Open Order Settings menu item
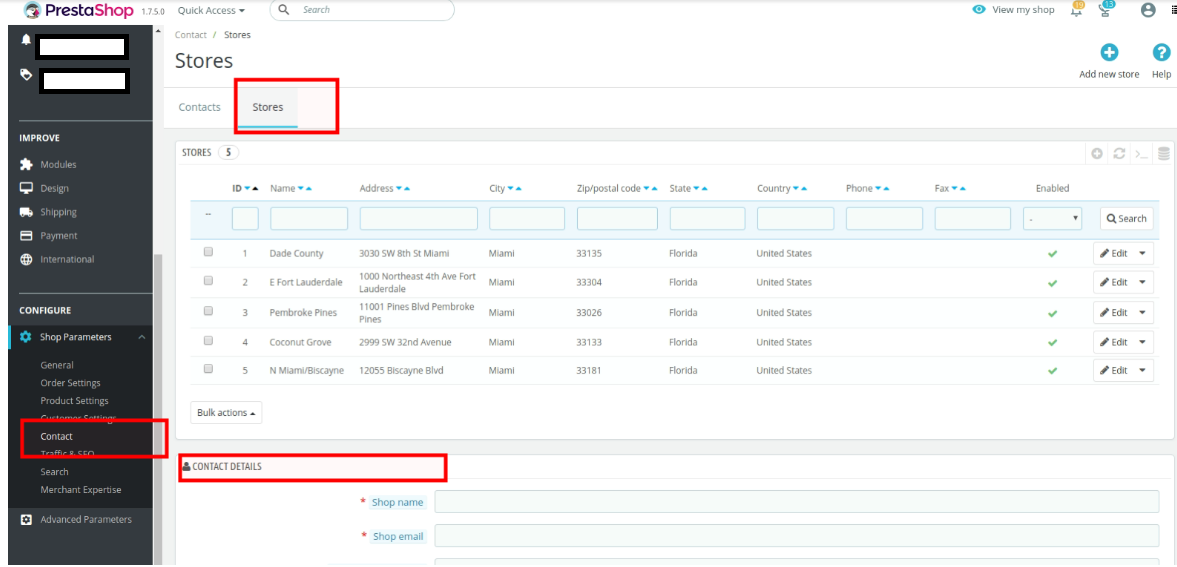This screenshot has width=1177, height=567. pos(71,383)
